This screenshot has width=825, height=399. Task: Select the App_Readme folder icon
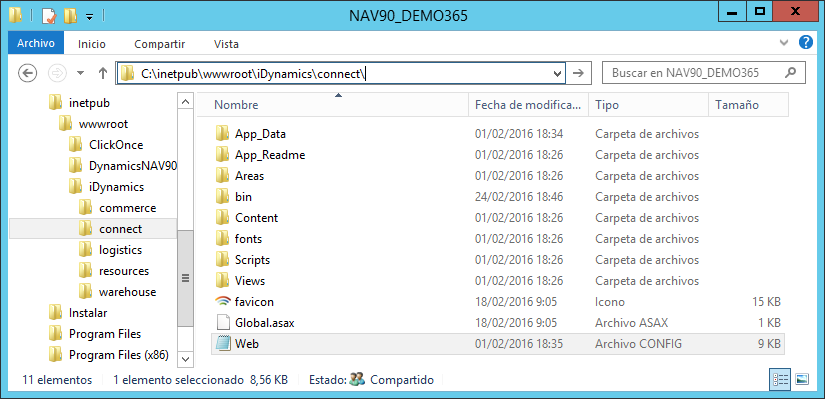click(x=223, y=155)
